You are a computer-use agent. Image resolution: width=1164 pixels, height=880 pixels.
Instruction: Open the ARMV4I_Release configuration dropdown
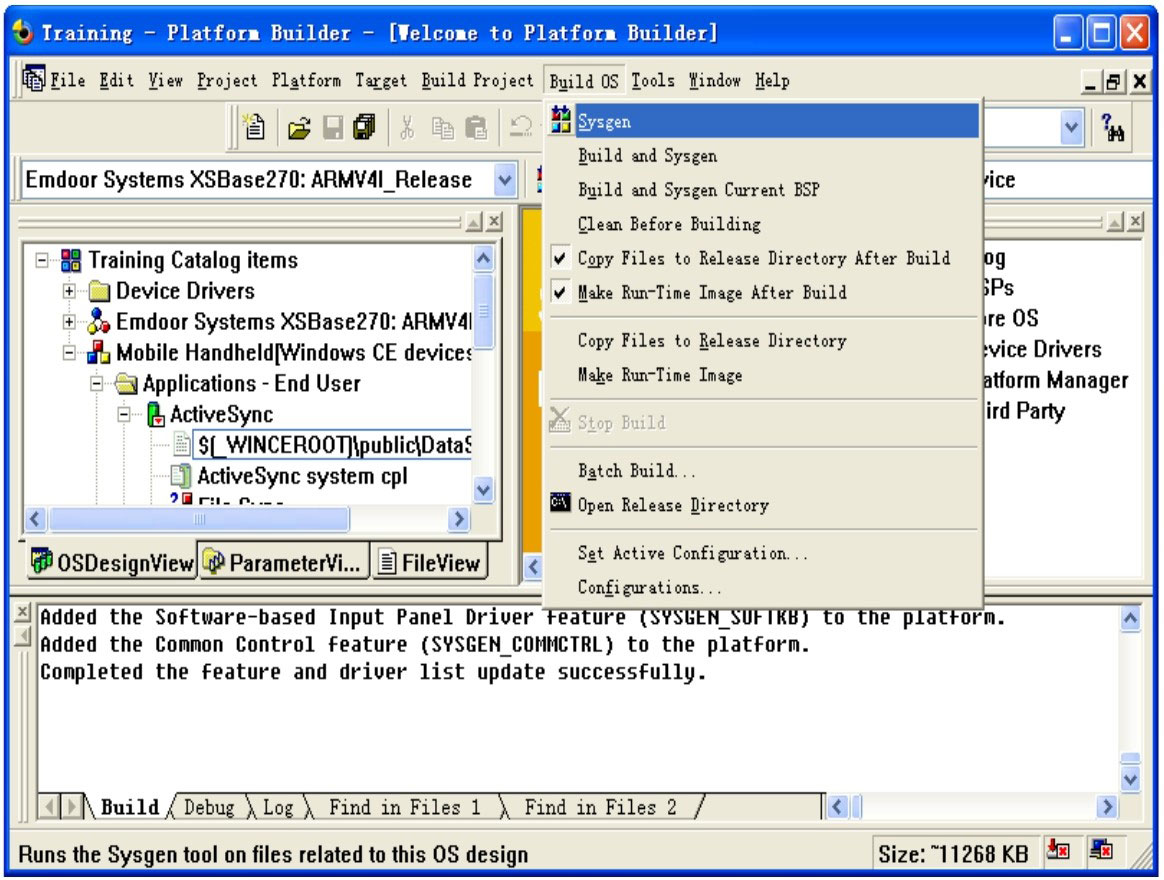pos(505,180)
